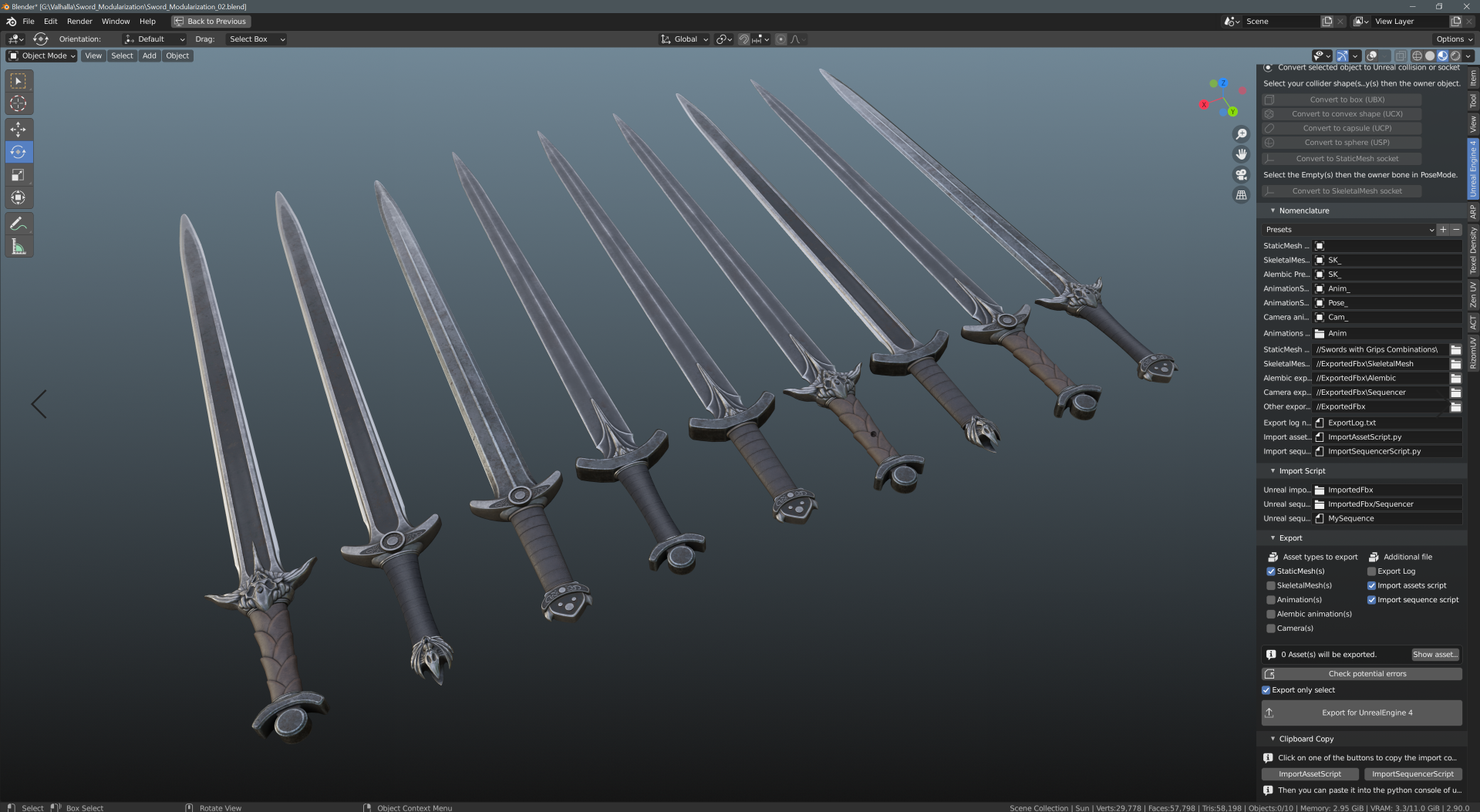Uncheck the StaticMesh(s) export checkbox

(x=1271, y=571)
